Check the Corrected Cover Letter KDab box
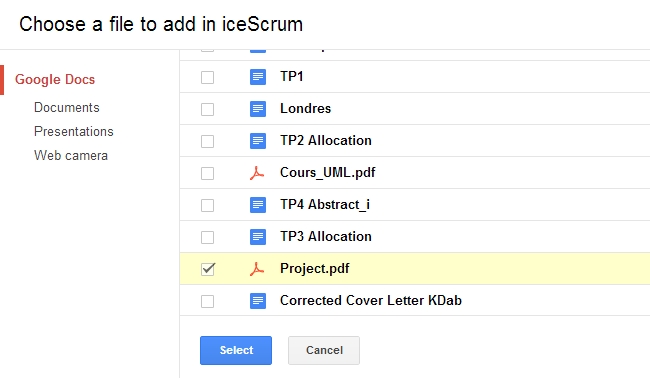 click(x=208, y=301)
